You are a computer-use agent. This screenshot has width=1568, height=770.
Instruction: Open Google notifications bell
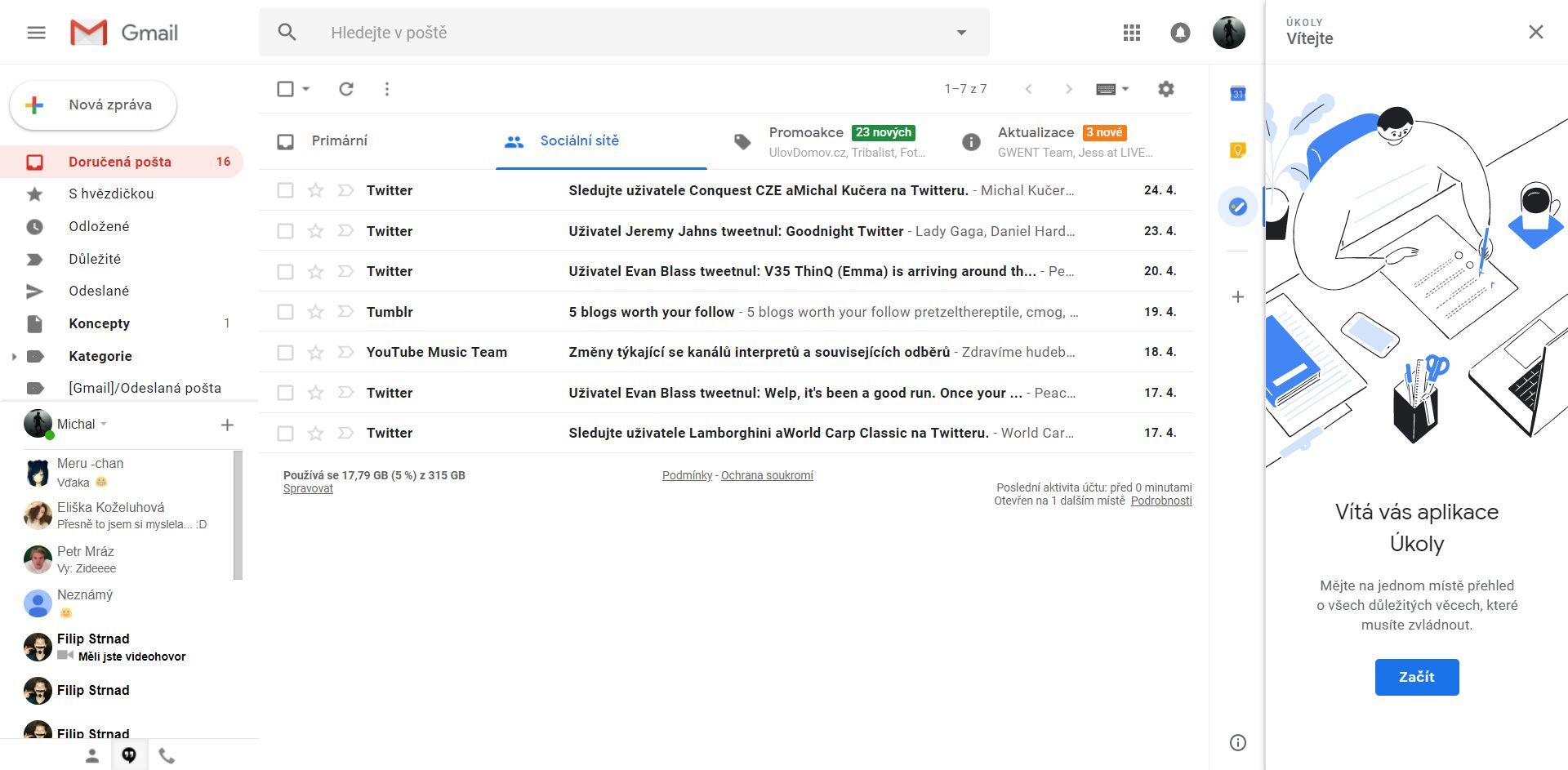[1179, 32]
